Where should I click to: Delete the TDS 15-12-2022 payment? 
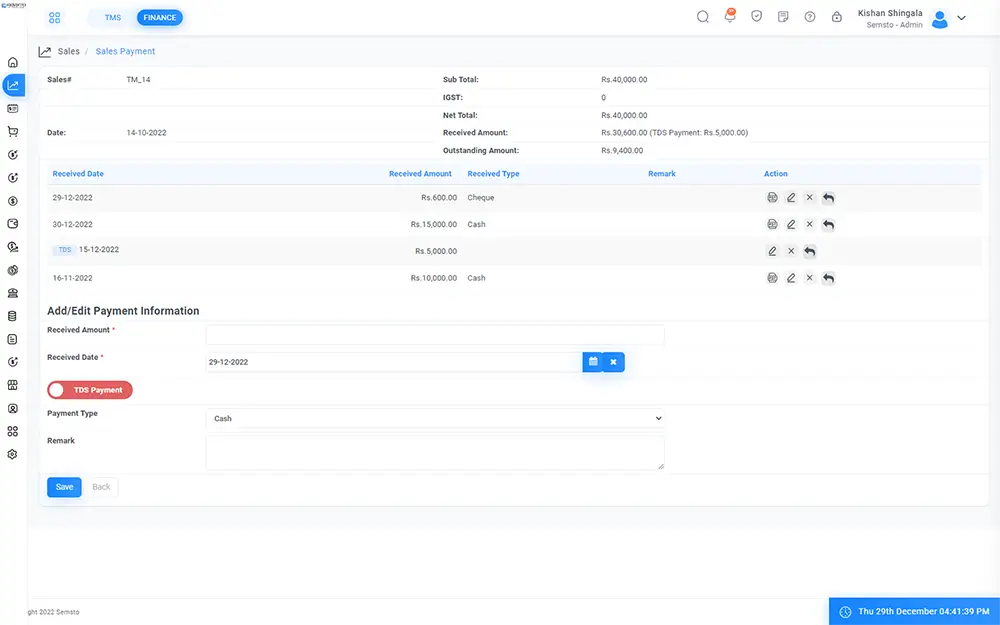tap(791, 251)
